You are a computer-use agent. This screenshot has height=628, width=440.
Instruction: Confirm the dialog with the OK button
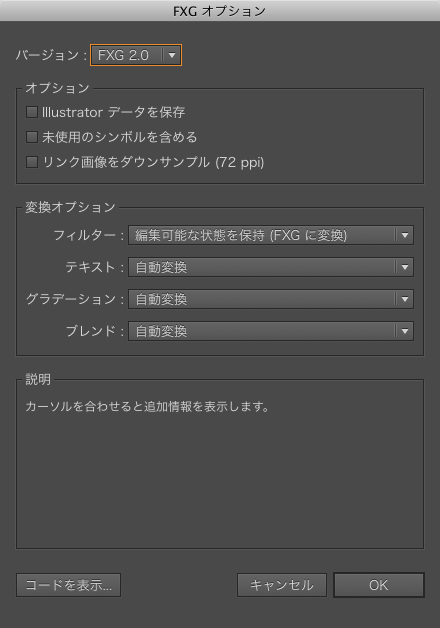(x=379, y=585)
